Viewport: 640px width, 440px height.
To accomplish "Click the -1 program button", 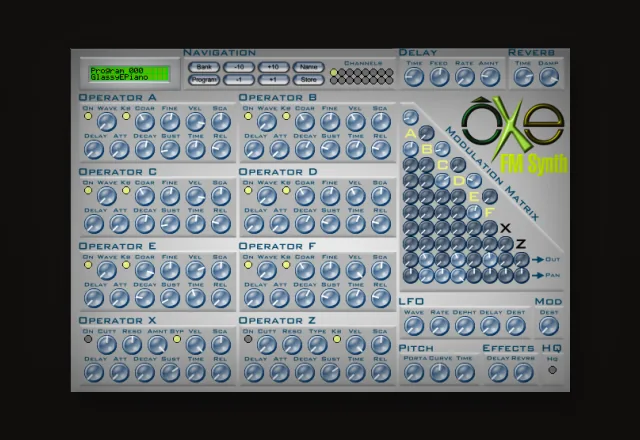I will pos(238,80).
